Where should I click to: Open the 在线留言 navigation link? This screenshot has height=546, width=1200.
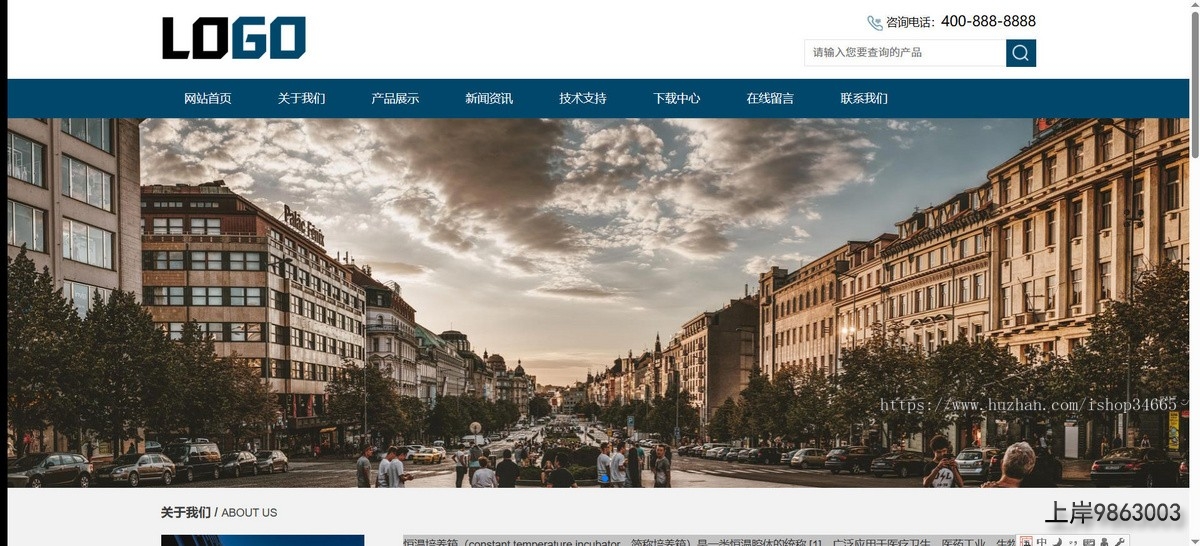770,98
